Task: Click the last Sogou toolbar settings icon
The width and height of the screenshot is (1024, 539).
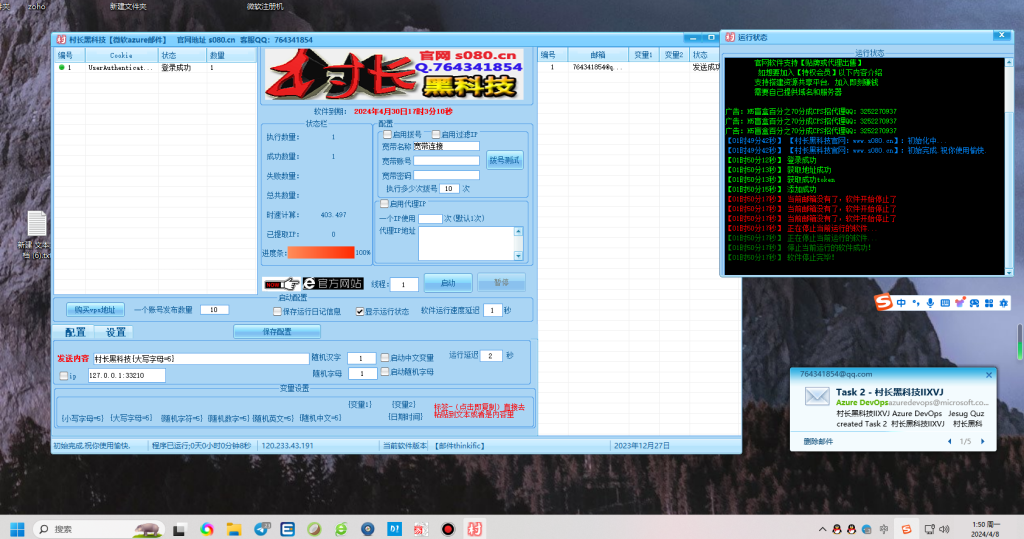Action: (1004, 303)
